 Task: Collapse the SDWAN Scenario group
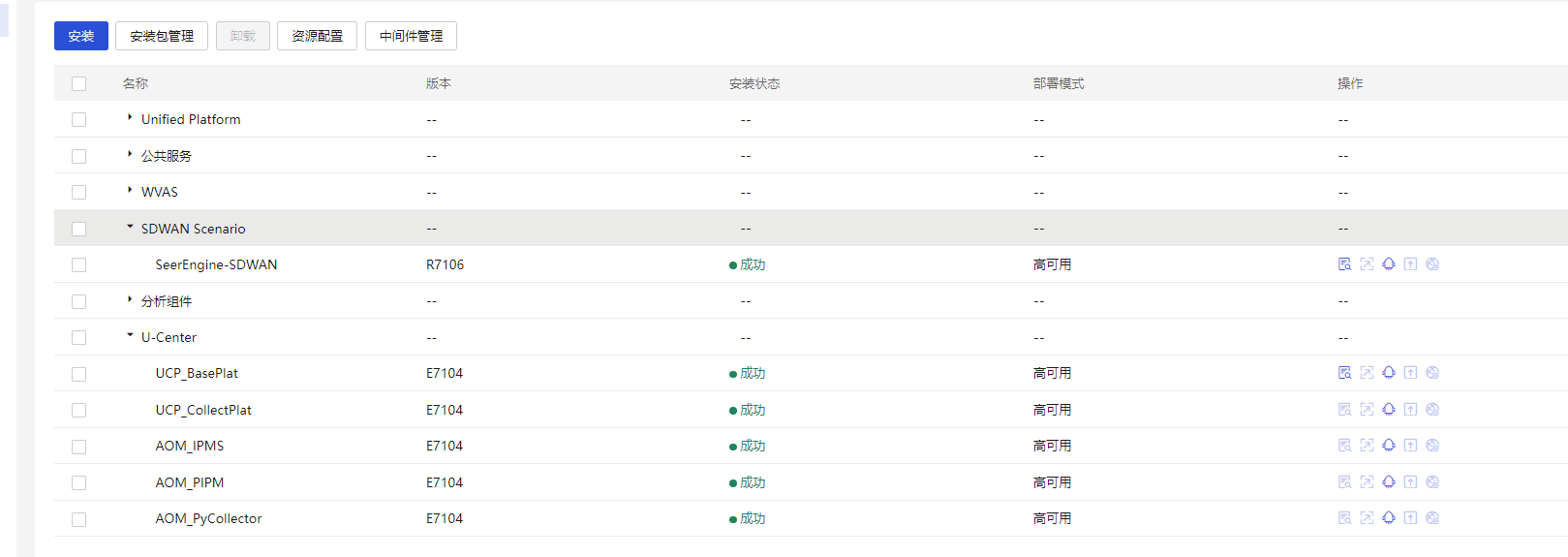130,228
